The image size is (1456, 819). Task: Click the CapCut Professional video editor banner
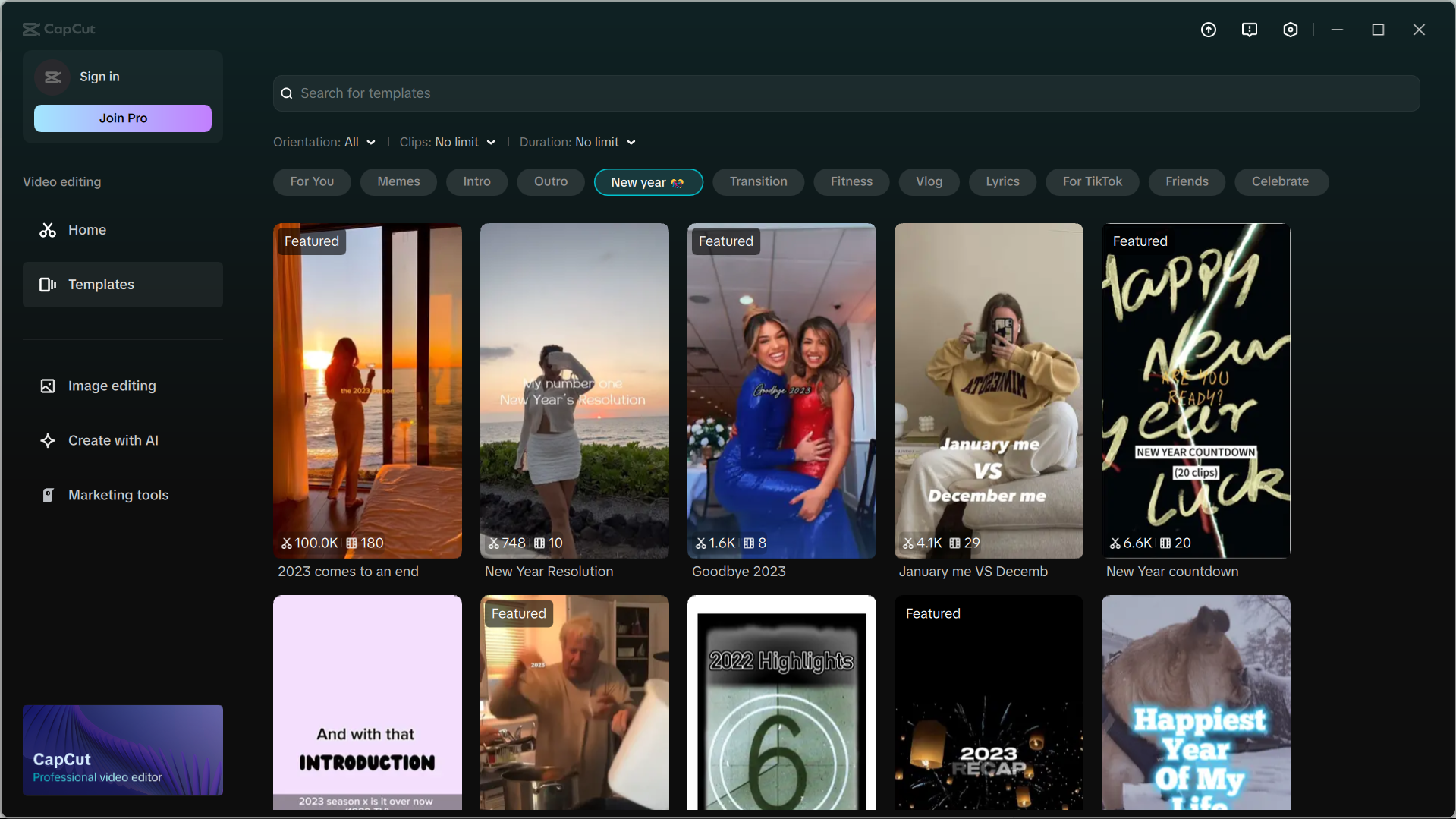coord(123,751)
